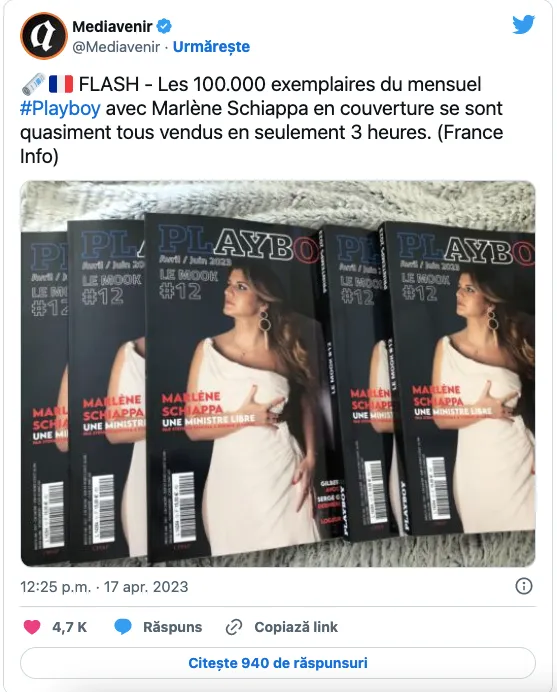Click the French flag emoji
Viewport: 557px width, 692px height.
click(x=61, y=84)
